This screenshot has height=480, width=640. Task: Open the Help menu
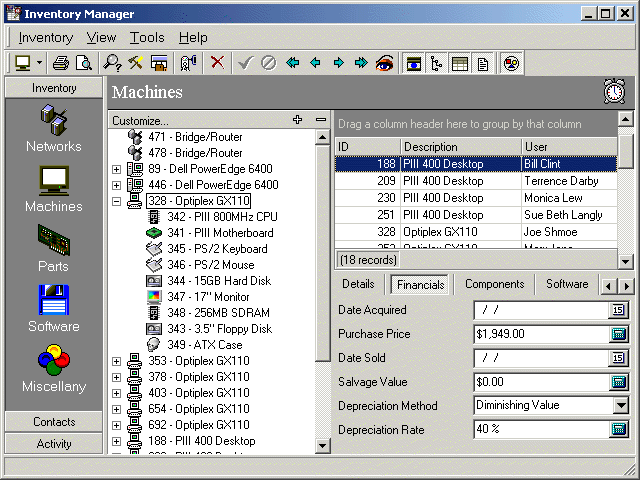(x=193, y=38)
